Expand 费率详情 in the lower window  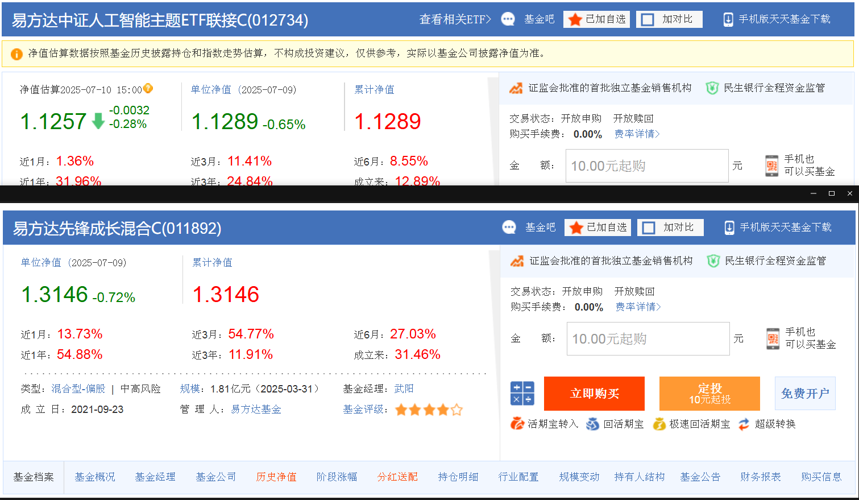tap(638, 307)
